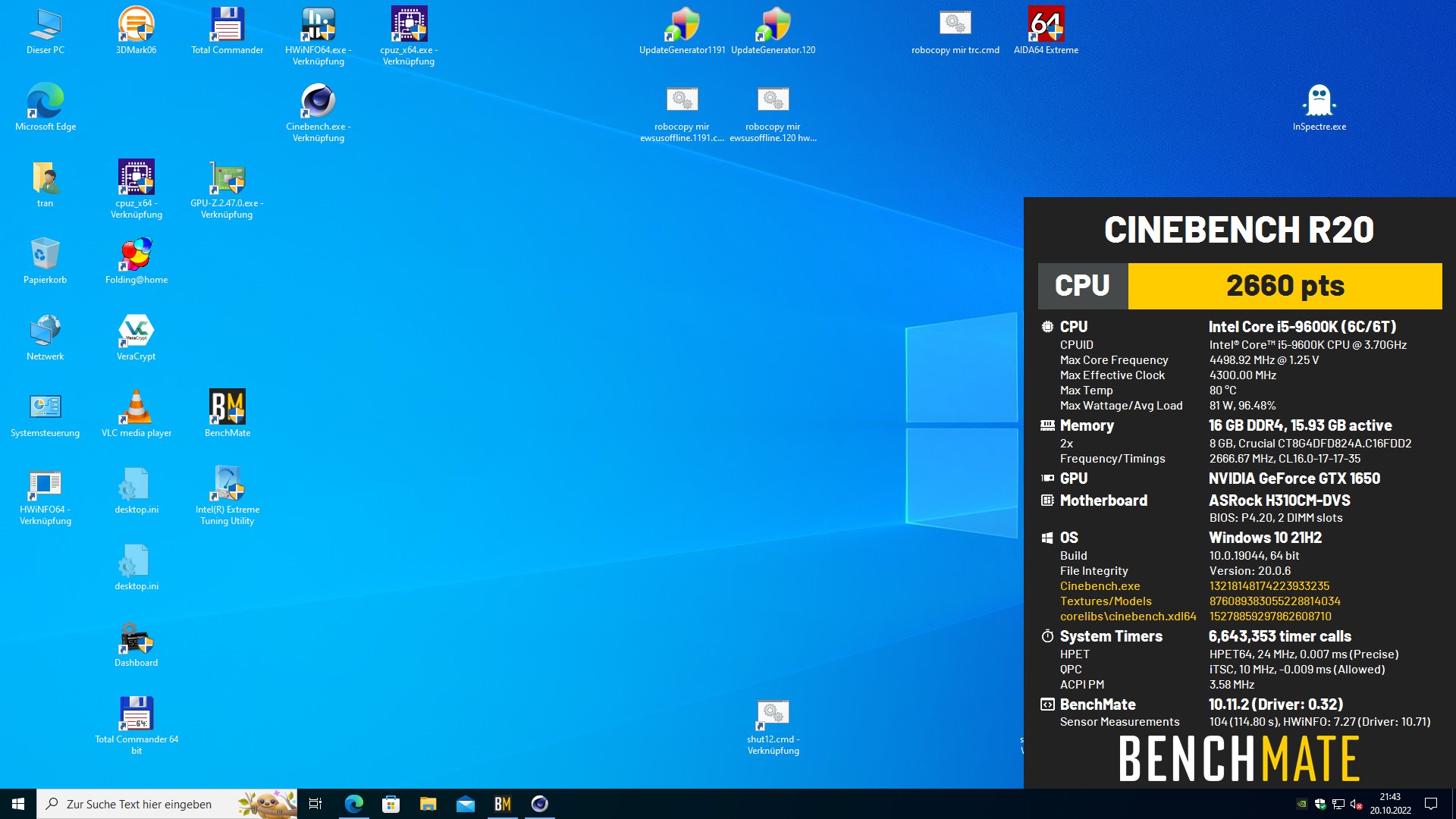
Task: Switch to Cinebench in taskbar
Action: (x=539, y=804)
